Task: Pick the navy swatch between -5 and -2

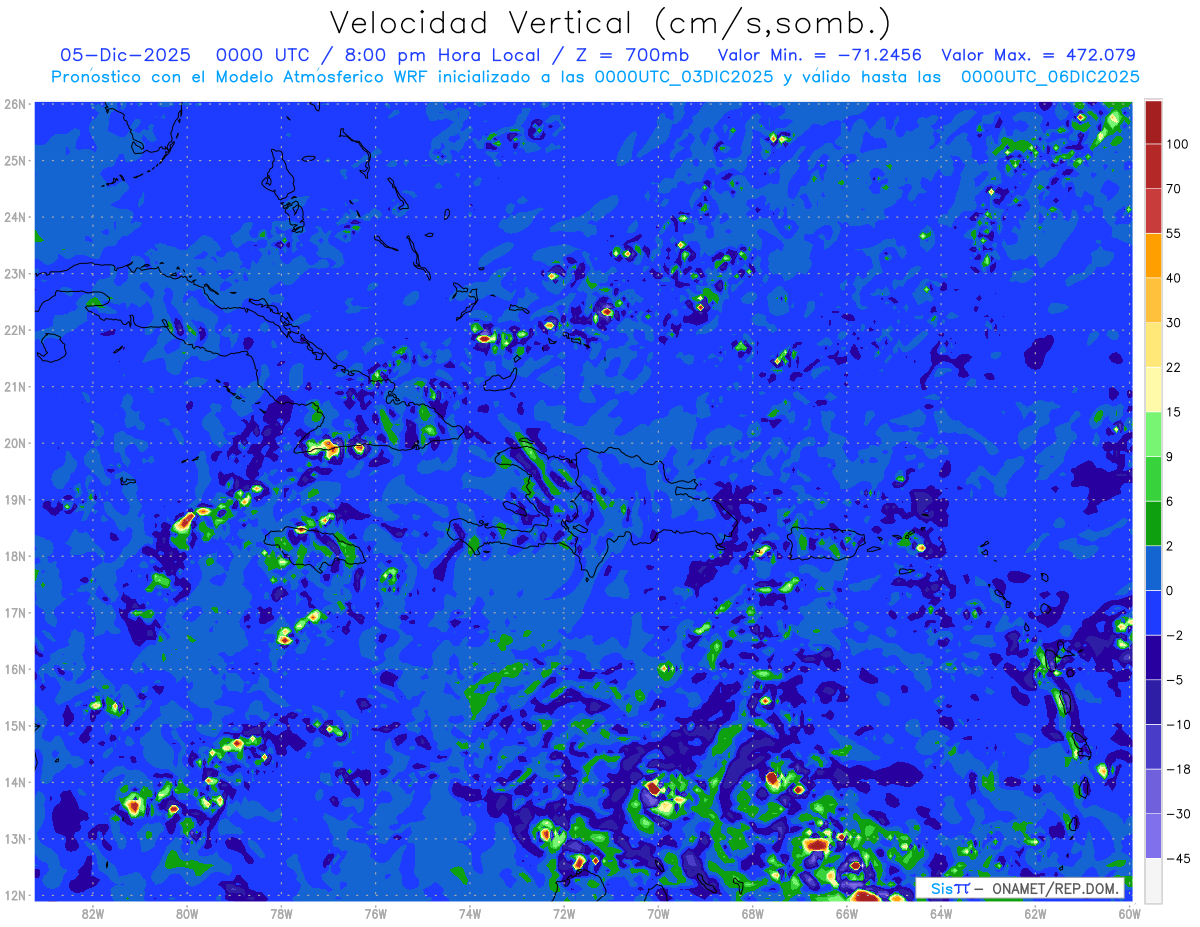Action: point(1153,656)
